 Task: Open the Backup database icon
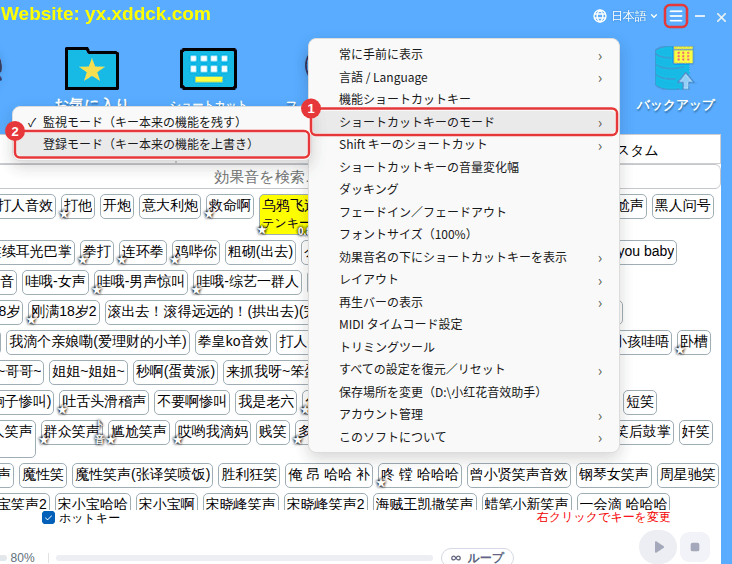tap(674, 68)
